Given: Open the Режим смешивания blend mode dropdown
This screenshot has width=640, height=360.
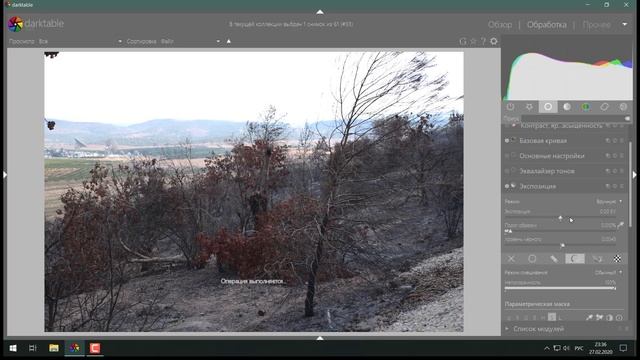Looking at the screenshot, I should 563,272.
